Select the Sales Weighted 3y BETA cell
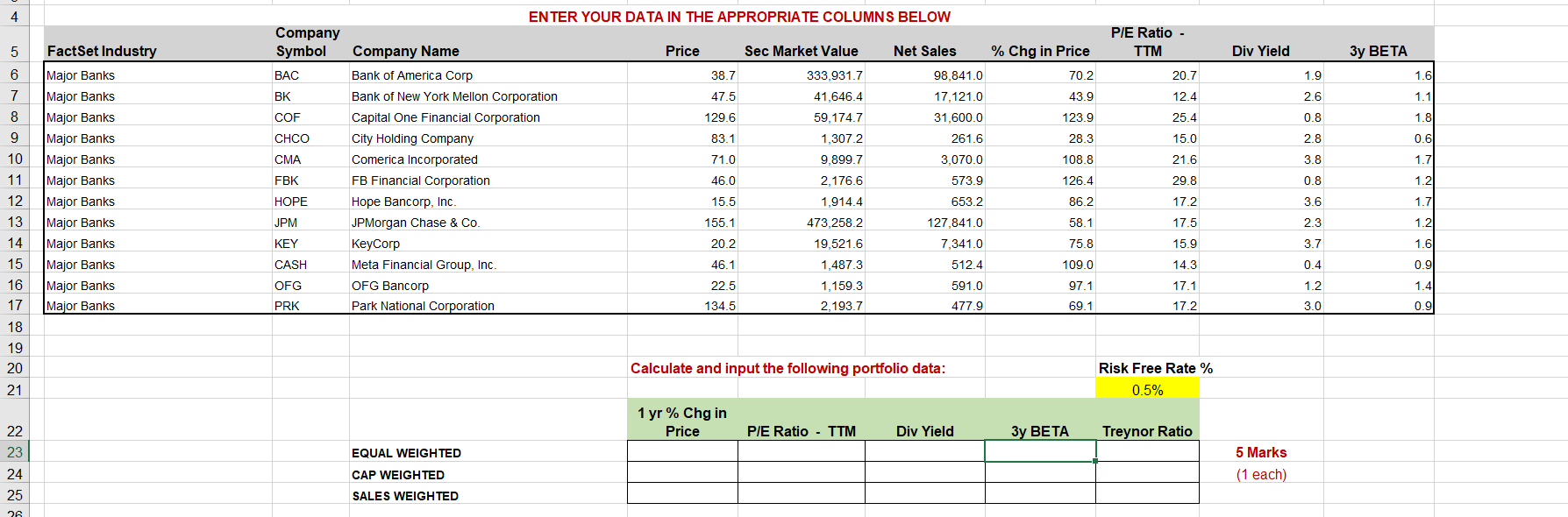 (x=1040, y=493)
